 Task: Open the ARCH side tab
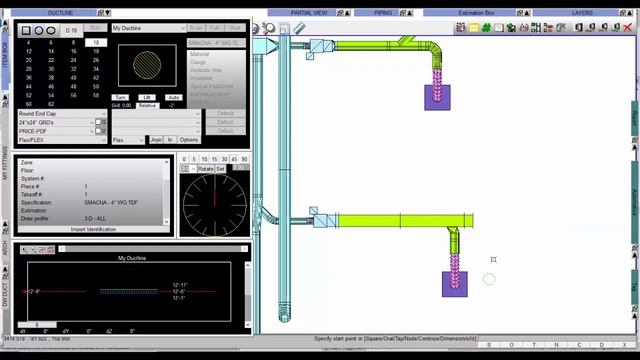5,247
